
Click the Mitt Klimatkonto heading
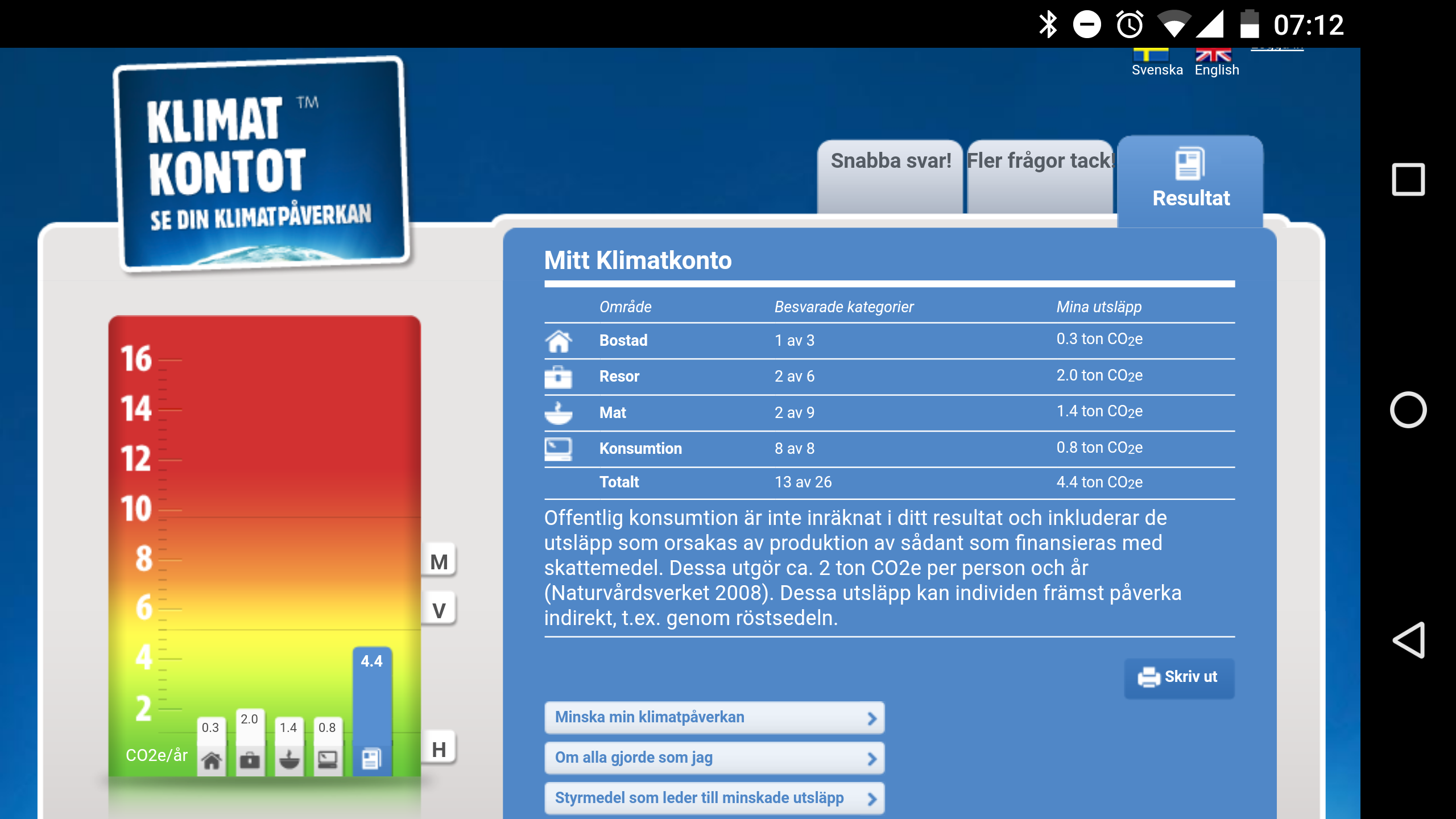[x=638, y=260]
